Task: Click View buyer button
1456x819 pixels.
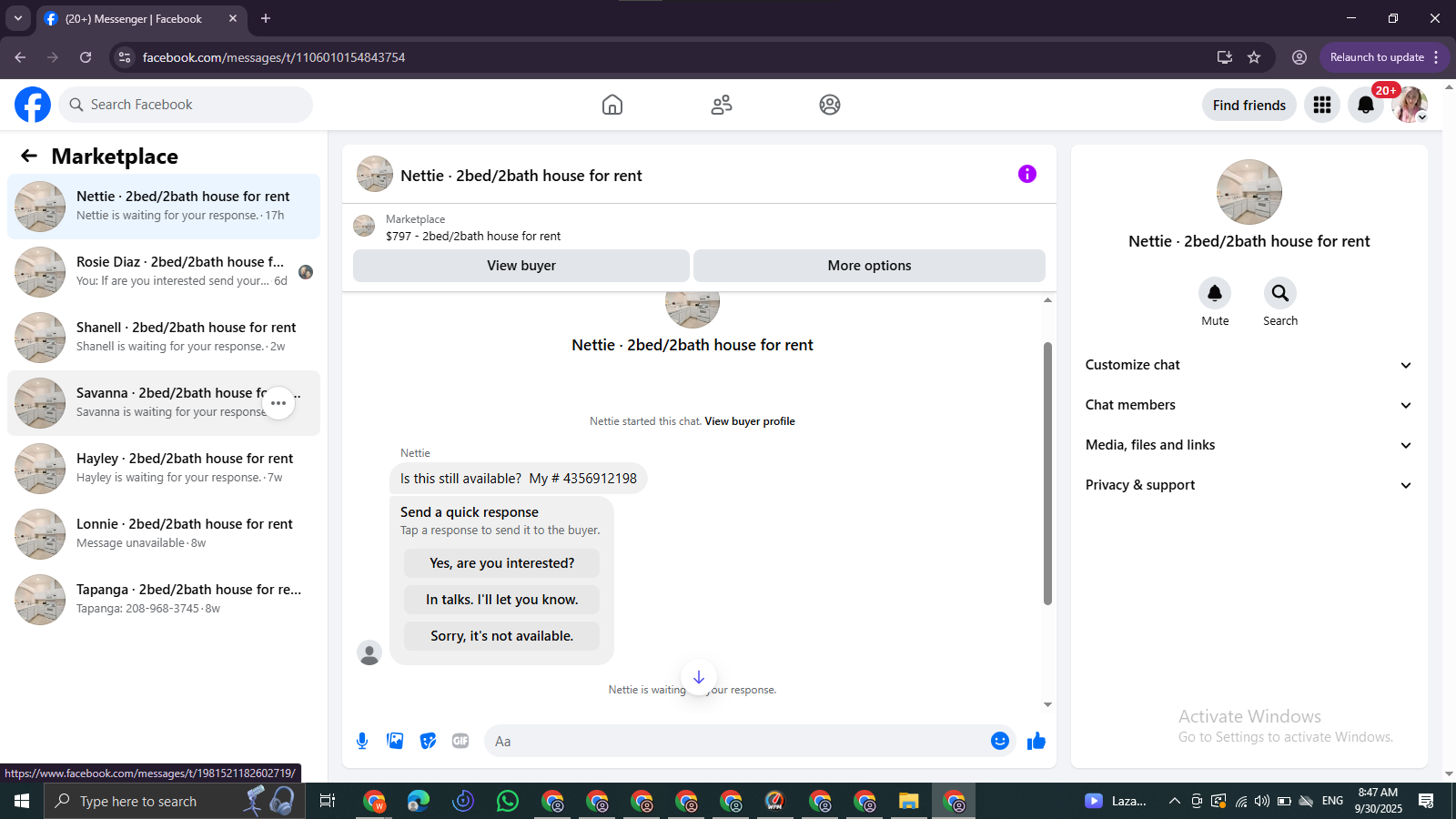Action: (x=521, y=266)
